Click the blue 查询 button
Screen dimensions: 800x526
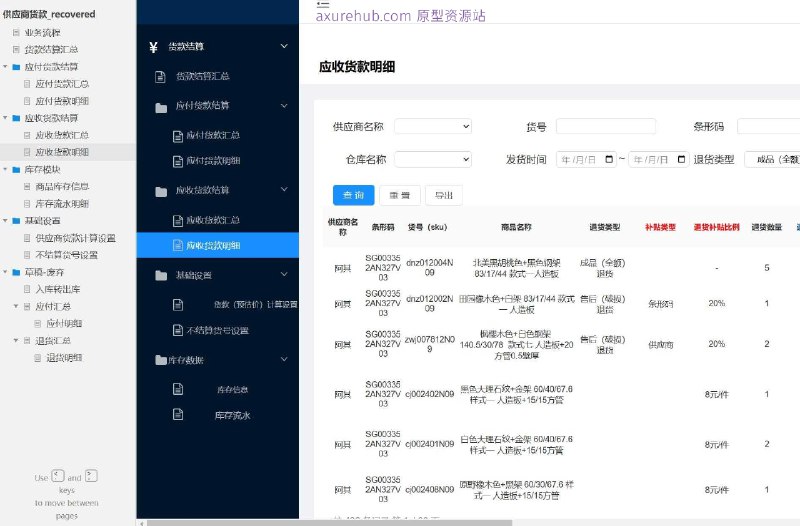[354, 195]
